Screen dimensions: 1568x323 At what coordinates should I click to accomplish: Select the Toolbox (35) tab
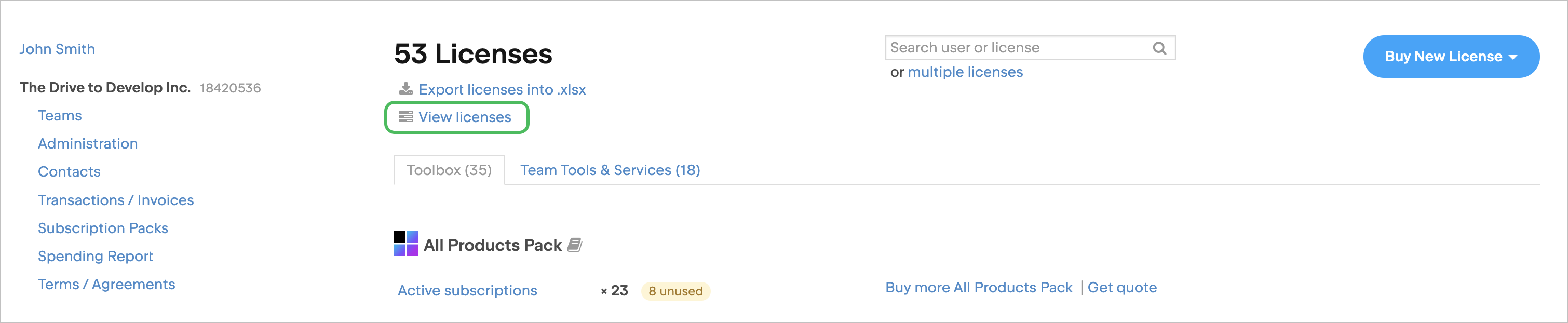[449, 170]
